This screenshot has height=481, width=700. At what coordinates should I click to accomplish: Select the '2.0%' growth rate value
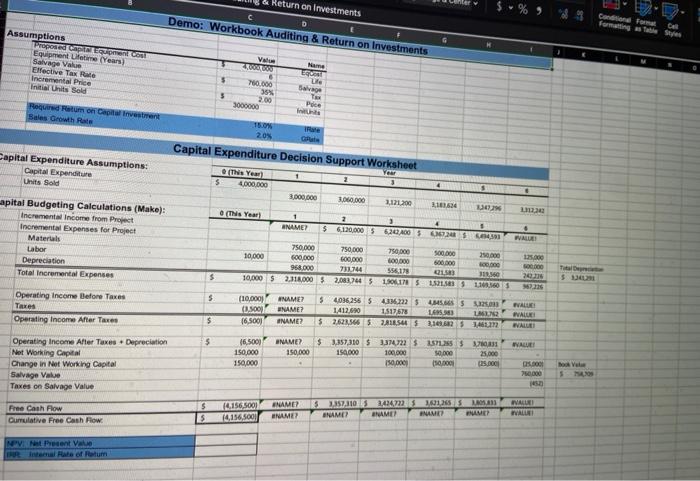(264, 135)
